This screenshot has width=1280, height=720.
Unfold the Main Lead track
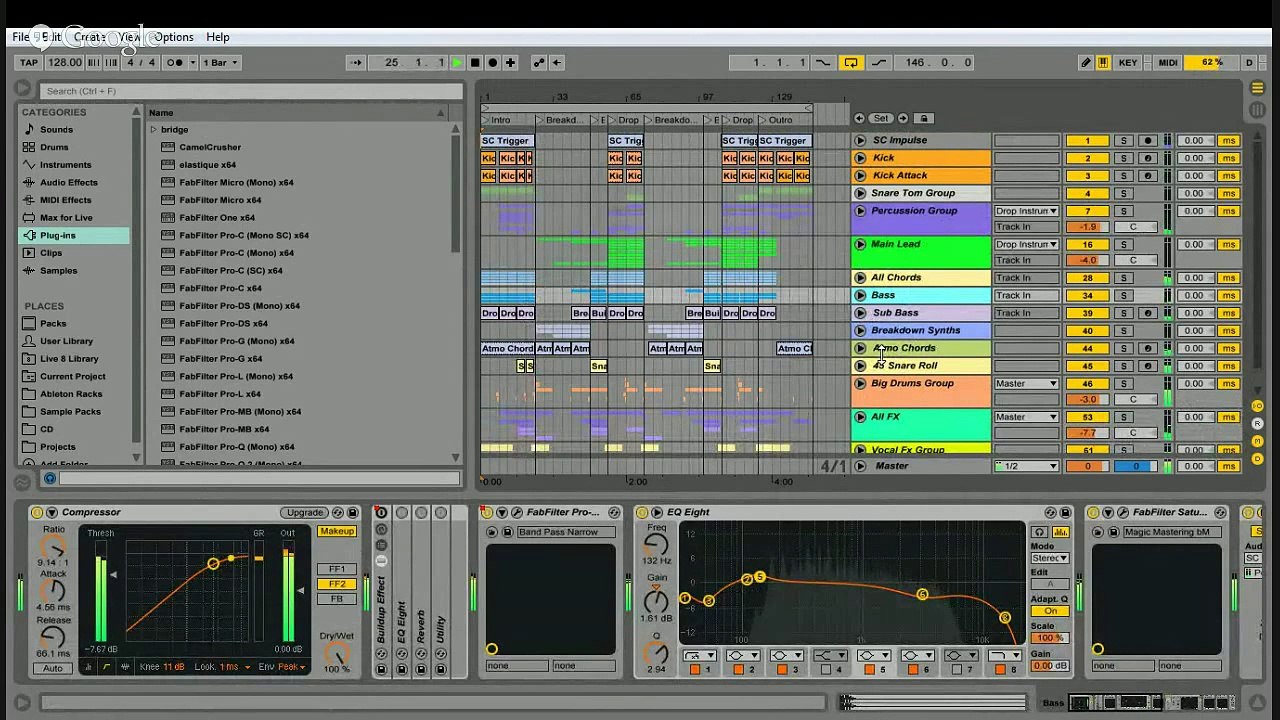(860, 244)
